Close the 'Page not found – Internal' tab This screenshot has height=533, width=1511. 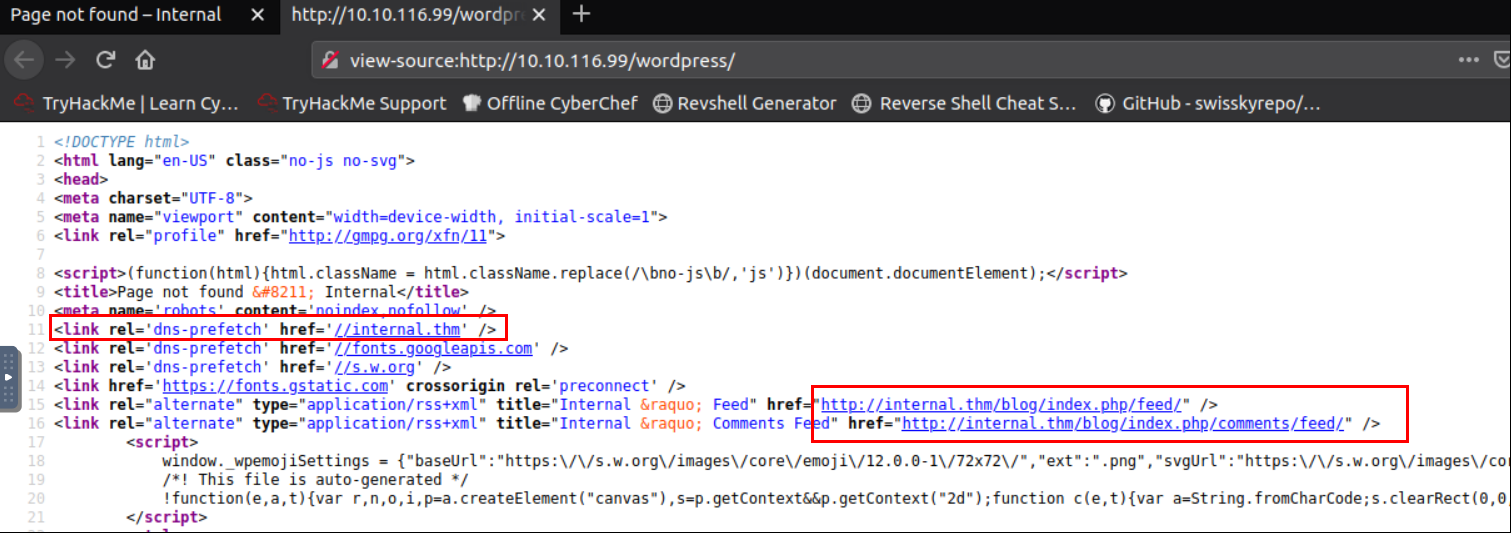pos(258,15)
